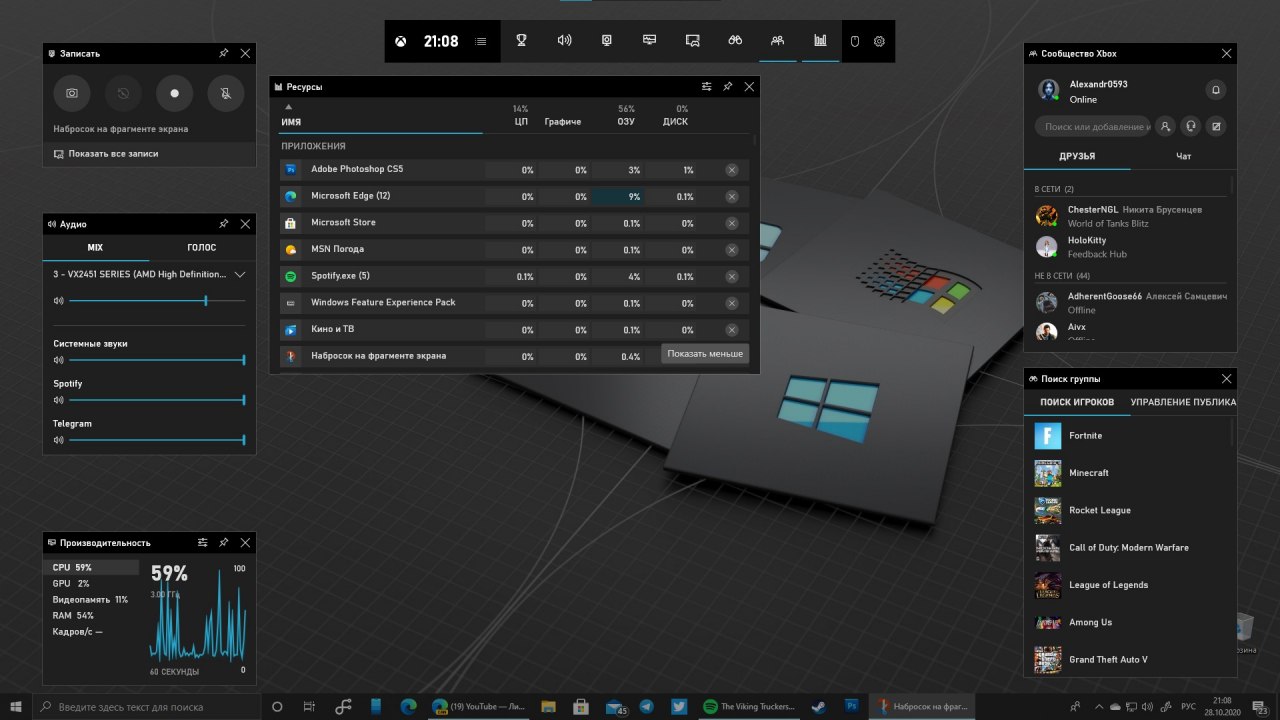Pin the Аудио widget

tap(224, 224)
